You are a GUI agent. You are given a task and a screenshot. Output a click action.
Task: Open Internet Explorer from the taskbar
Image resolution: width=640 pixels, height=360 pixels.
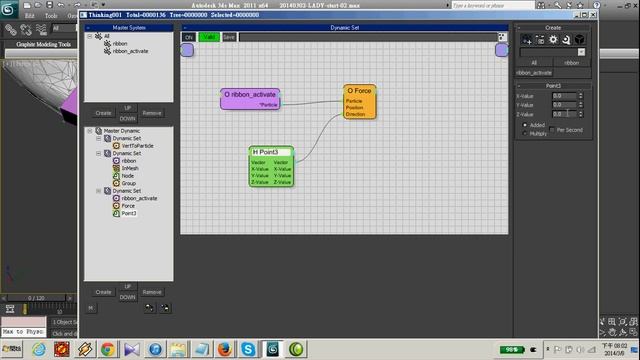coord(39,349)
